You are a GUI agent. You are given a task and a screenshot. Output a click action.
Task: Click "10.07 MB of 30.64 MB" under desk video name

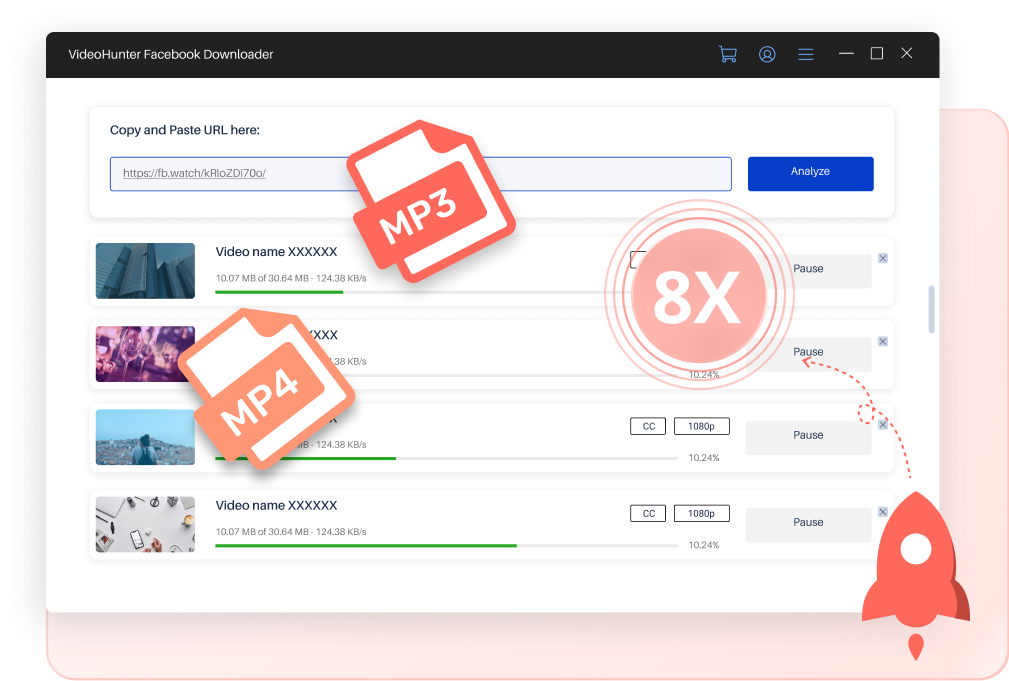tap(262, 532)
